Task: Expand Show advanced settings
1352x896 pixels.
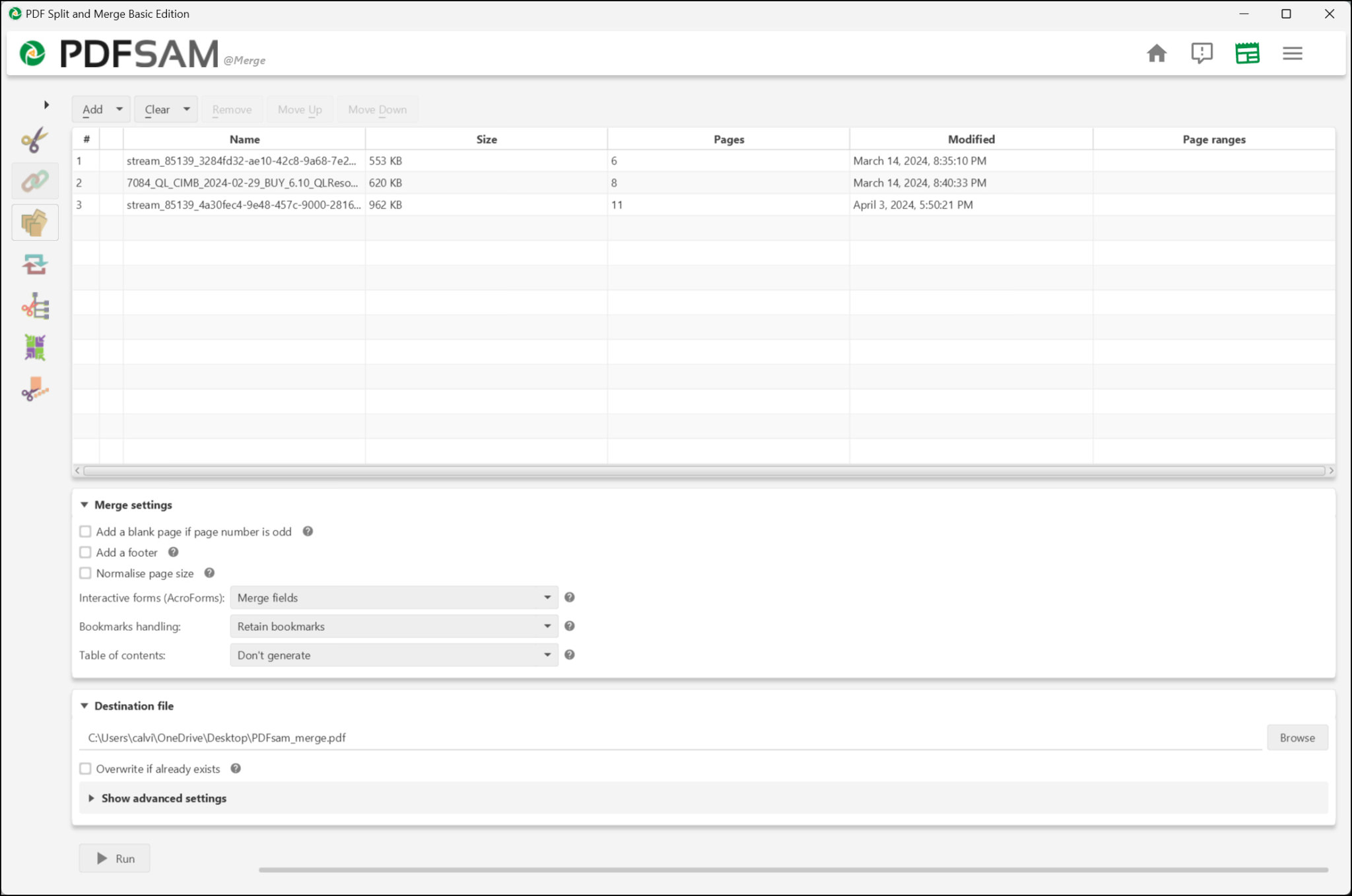Action: (163, 798)
